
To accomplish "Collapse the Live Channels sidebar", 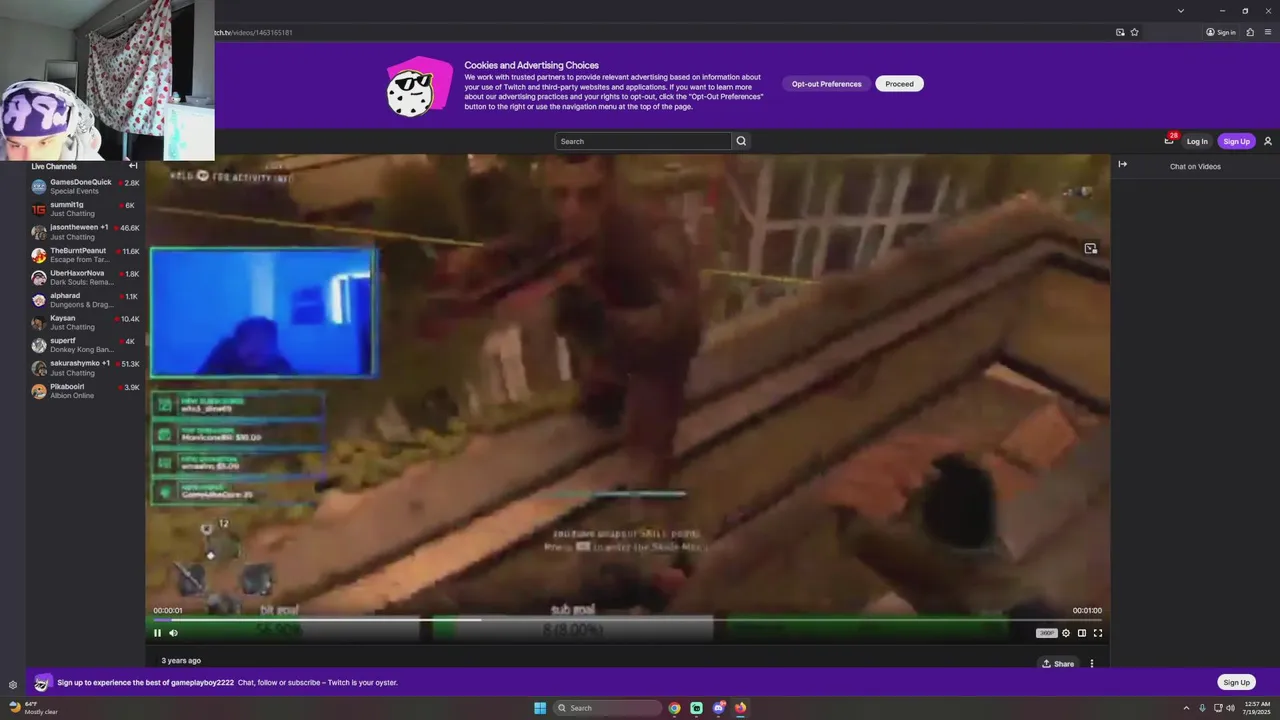I will click(133, 166).
